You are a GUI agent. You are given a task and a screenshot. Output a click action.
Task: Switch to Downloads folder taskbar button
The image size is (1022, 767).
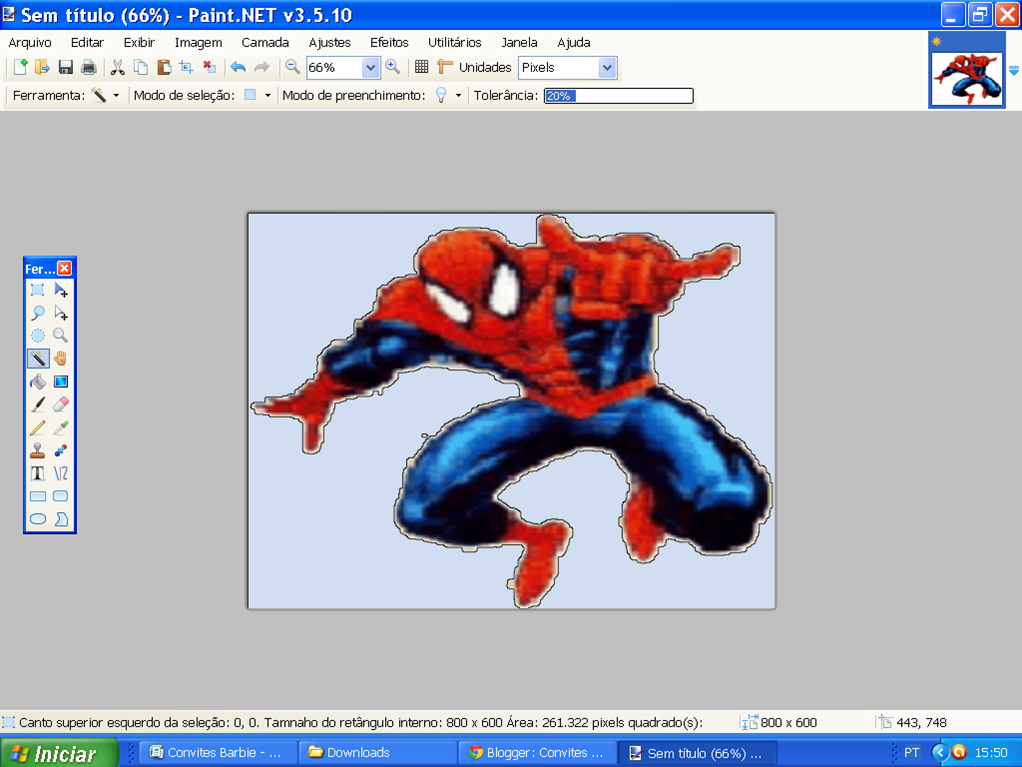tap(377, 753)
